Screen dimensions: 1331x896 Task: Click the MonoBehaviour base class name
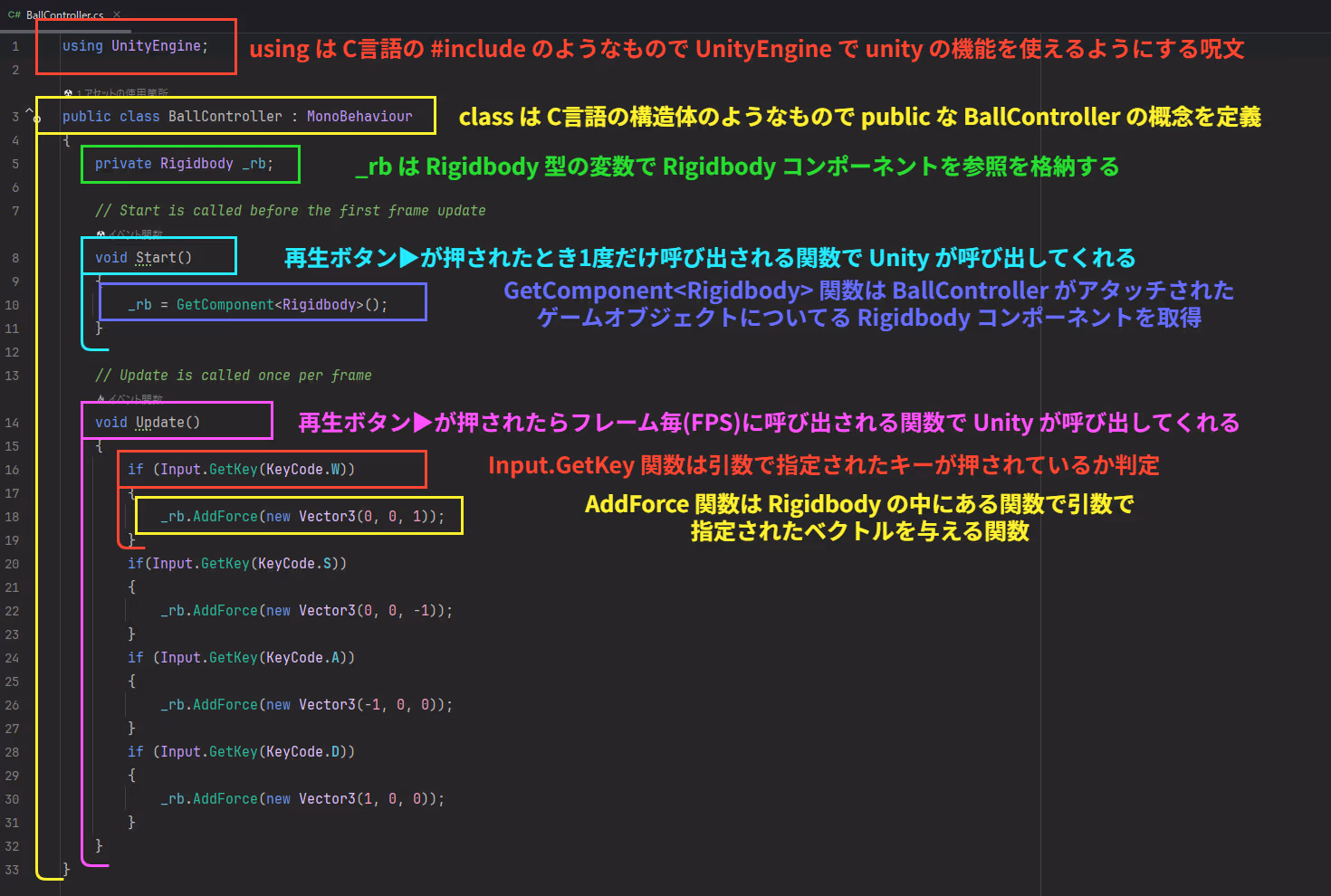(359, 117)
